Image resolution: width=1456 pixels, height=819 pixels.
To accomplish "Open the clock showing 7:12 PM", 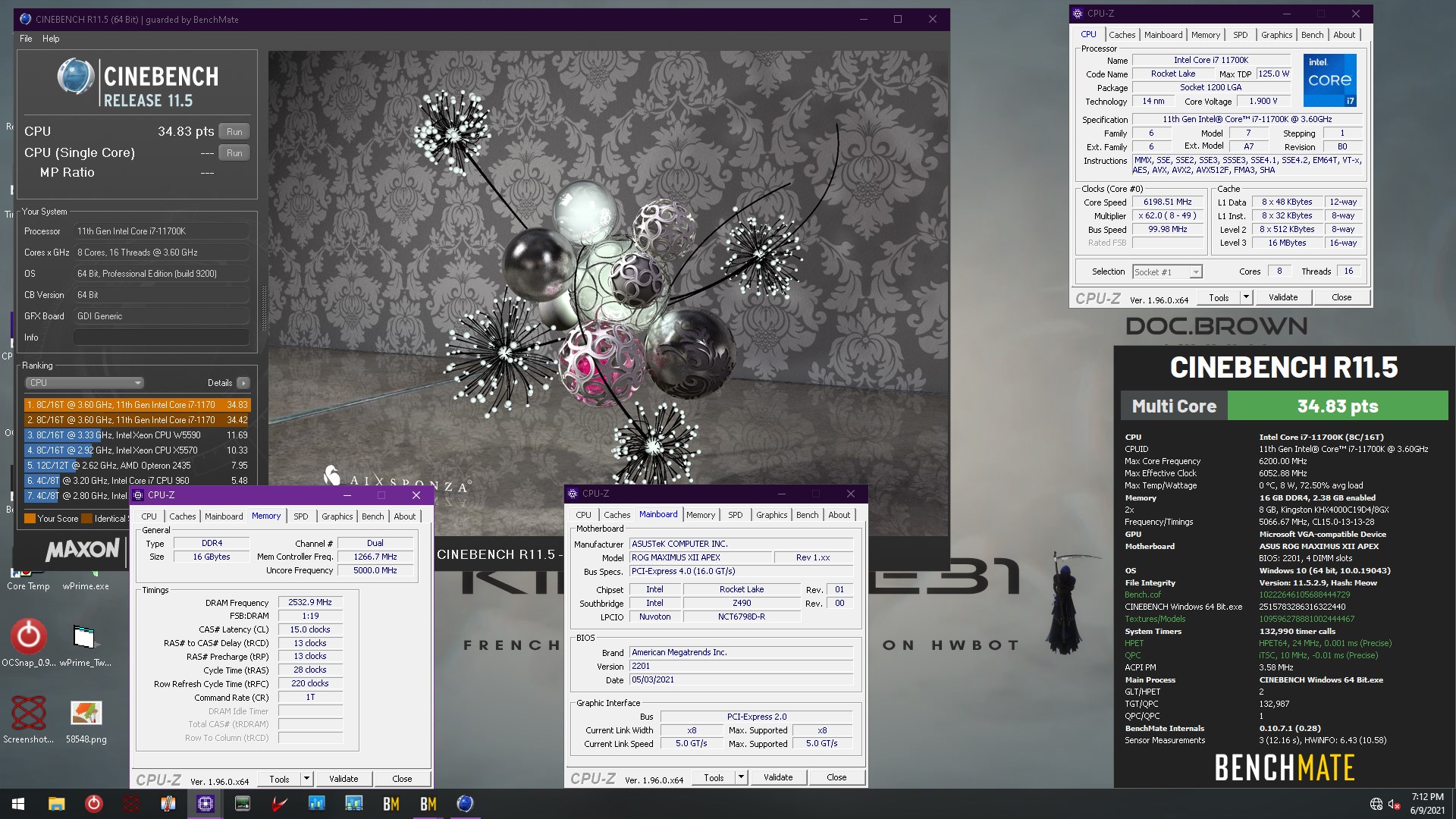I will coord(1427,804).
